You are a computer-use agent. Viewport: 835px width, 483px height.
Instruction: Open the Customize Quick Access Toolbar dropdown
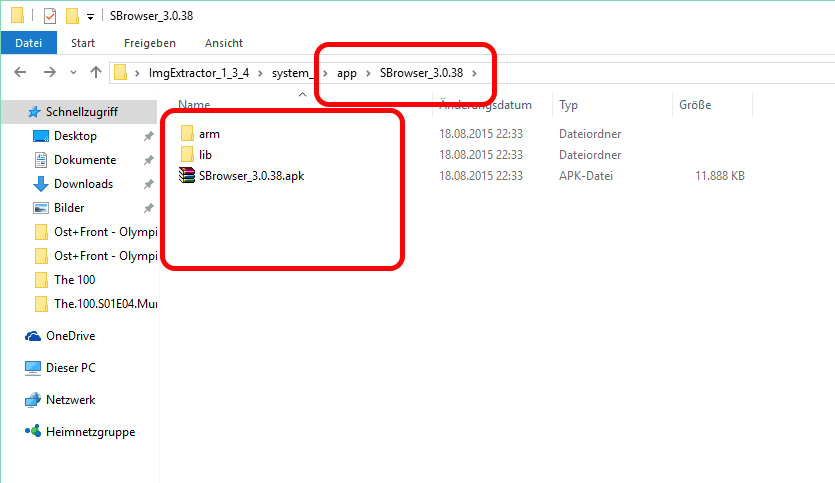[91, 17]
